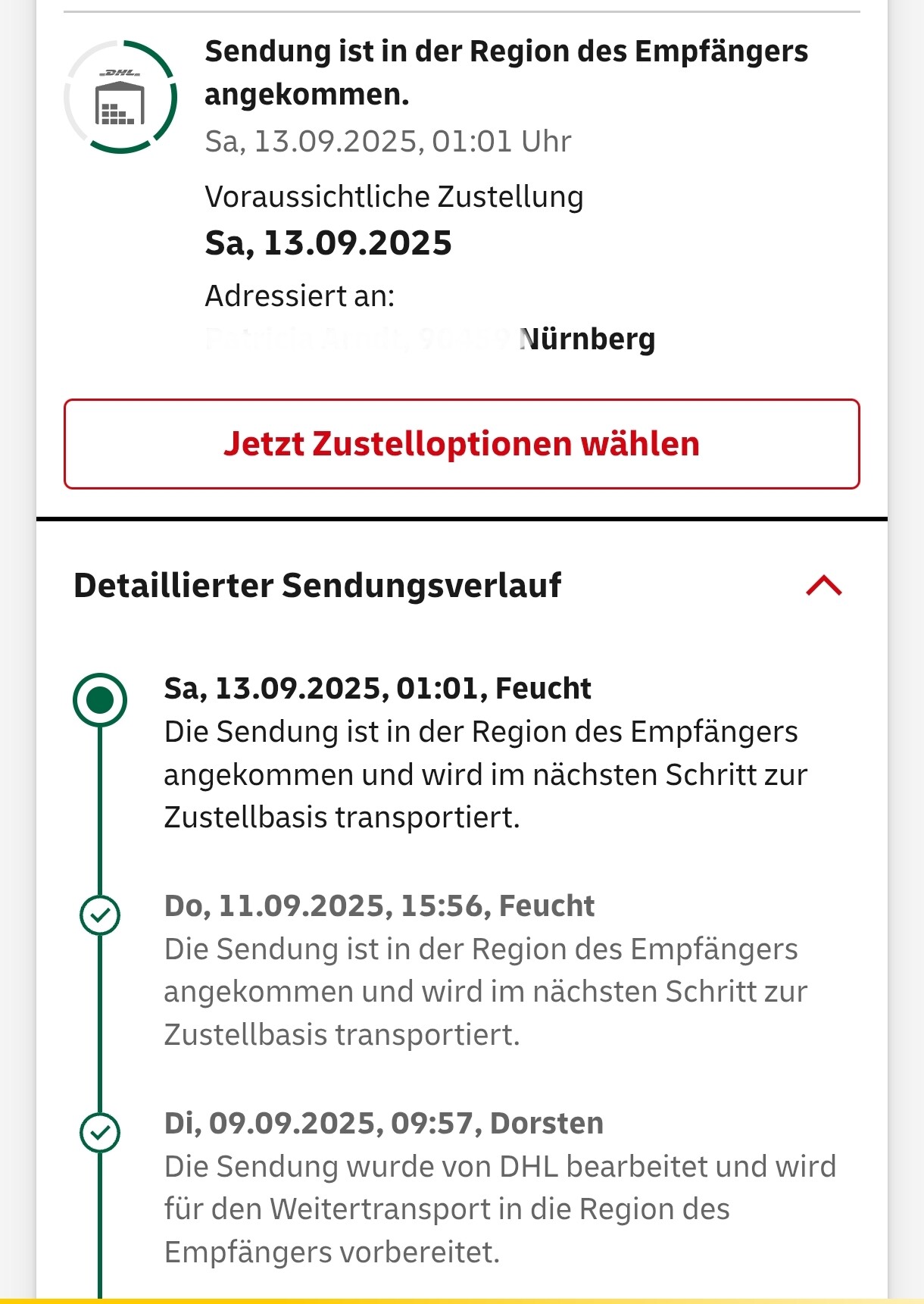This screenshot has height=1304, width=924.
Task: Click the Adressiert an: label
Action: (300, 296)
